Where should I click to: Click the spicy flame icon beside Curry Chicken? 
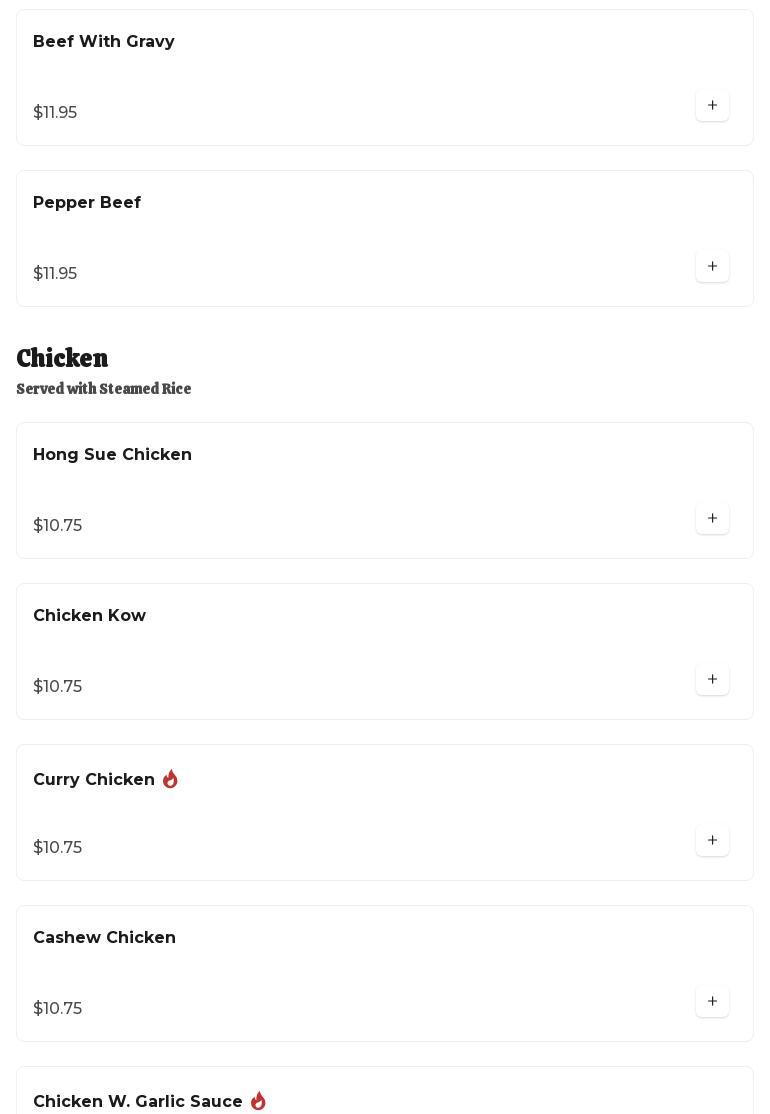click(170, 779)
